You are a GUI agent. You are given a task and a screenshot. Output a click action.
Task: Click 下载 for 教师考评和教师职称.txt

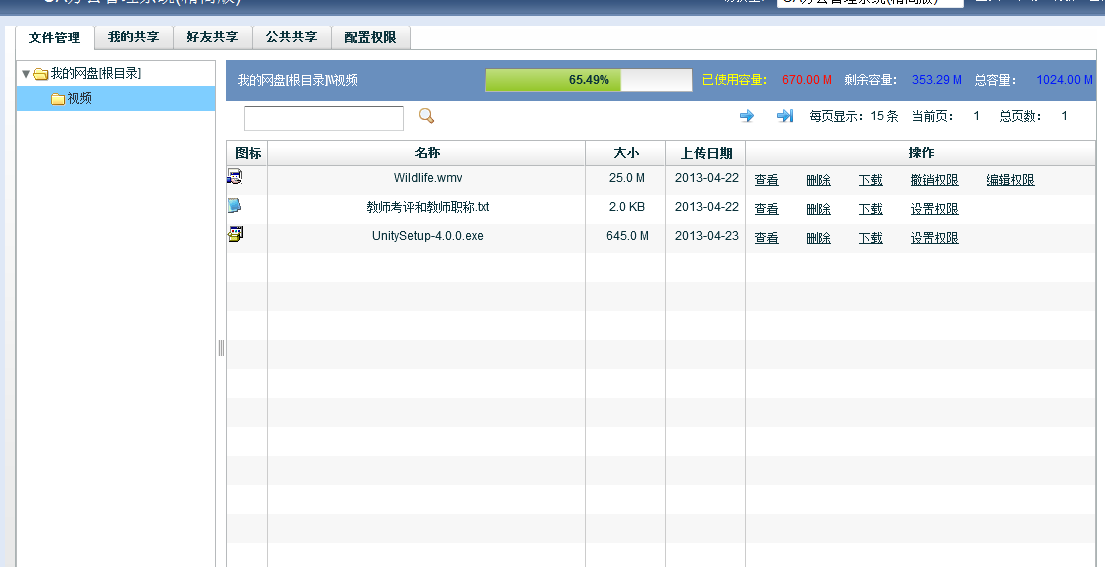(870, 209)
